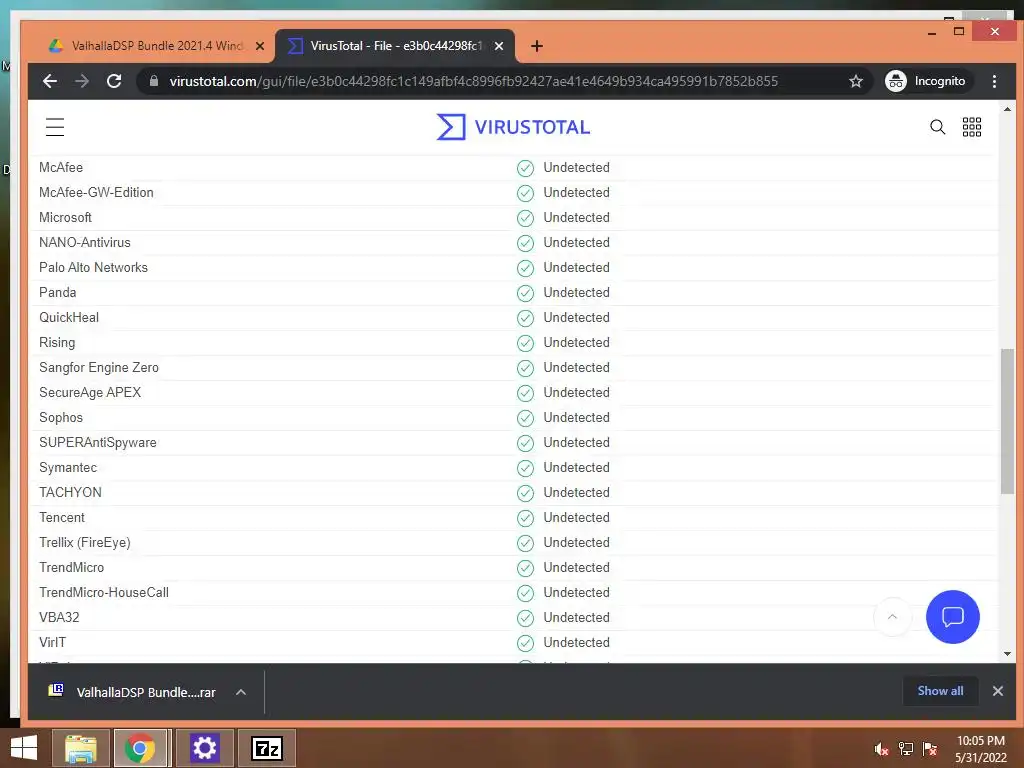Open File Explorer from taskbar
The image size is (1024, 768).
81,748
